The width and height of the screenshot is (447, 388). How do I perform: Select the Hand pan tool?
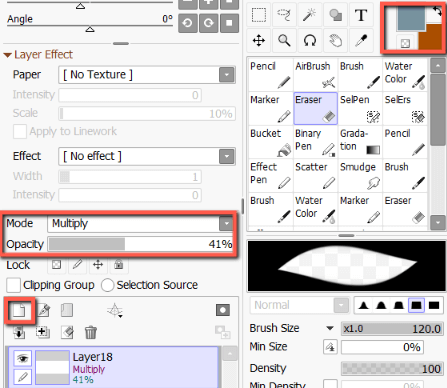(335, 41)
